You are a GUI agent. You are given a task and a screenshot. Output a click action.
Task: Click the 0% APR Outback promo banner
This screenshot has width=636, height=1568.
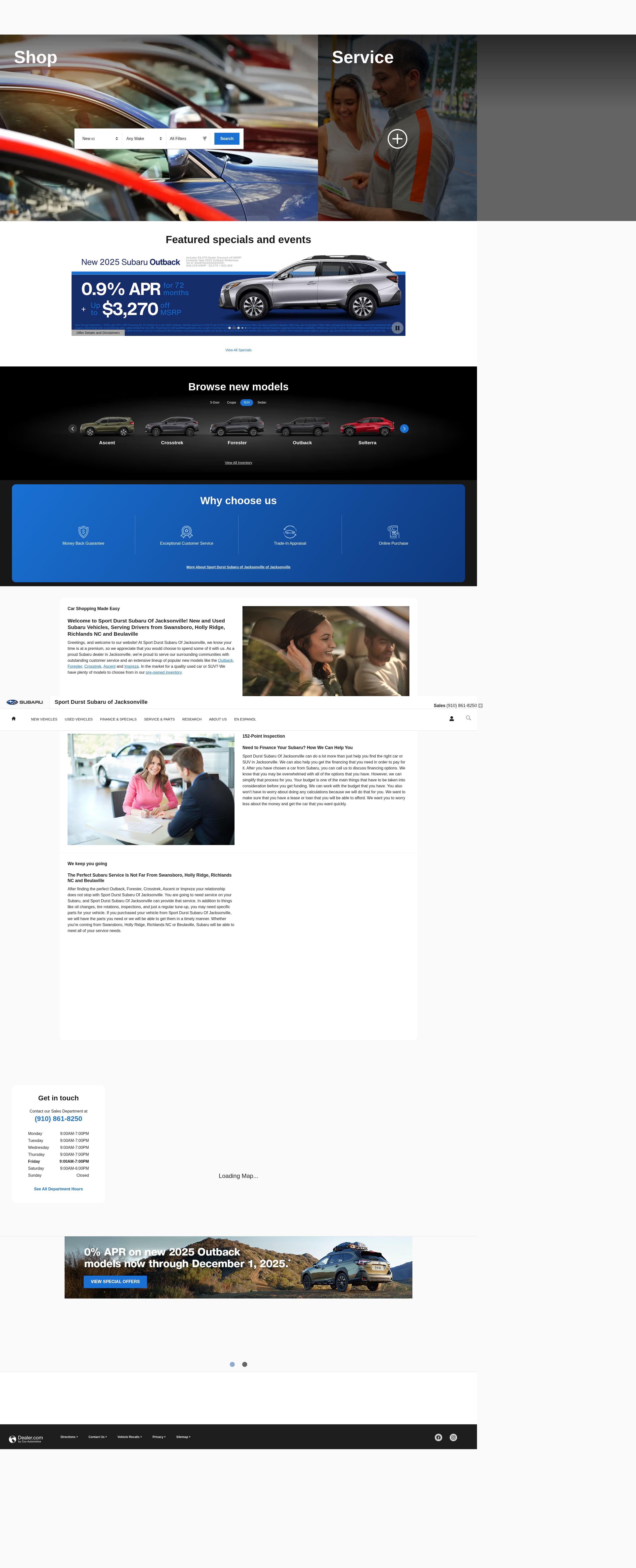(238, 1267)
